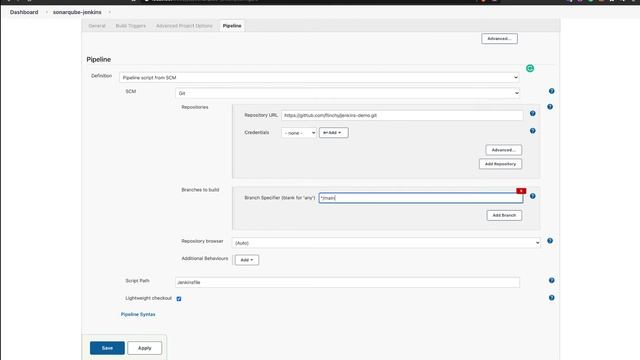Open the Pipeline Syntax link
This screenshot has height=360, width=640.
pos(138,314)
